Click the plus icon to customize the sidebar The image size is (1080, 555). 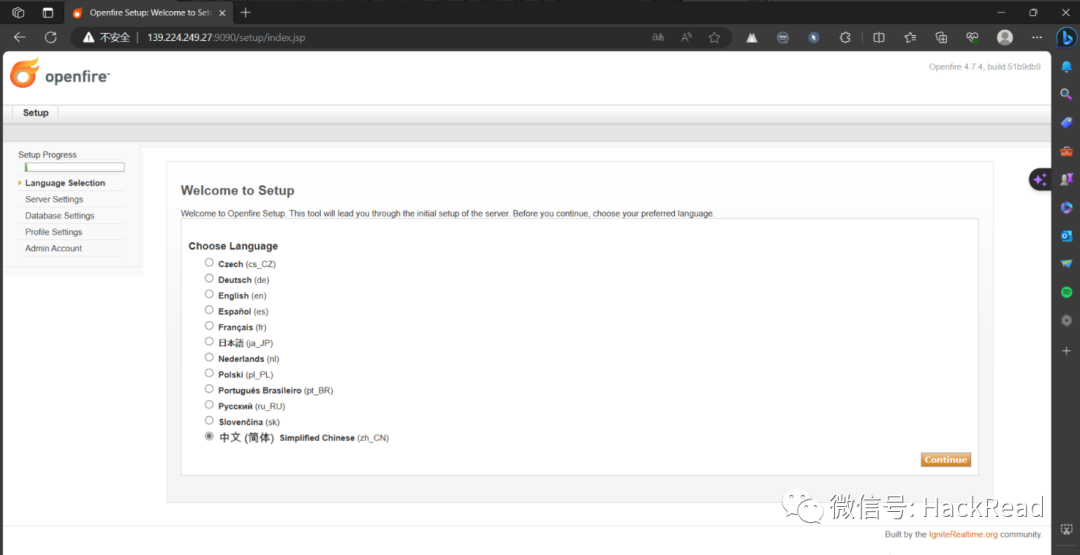pyautogui.click(x=1066, y=350)
